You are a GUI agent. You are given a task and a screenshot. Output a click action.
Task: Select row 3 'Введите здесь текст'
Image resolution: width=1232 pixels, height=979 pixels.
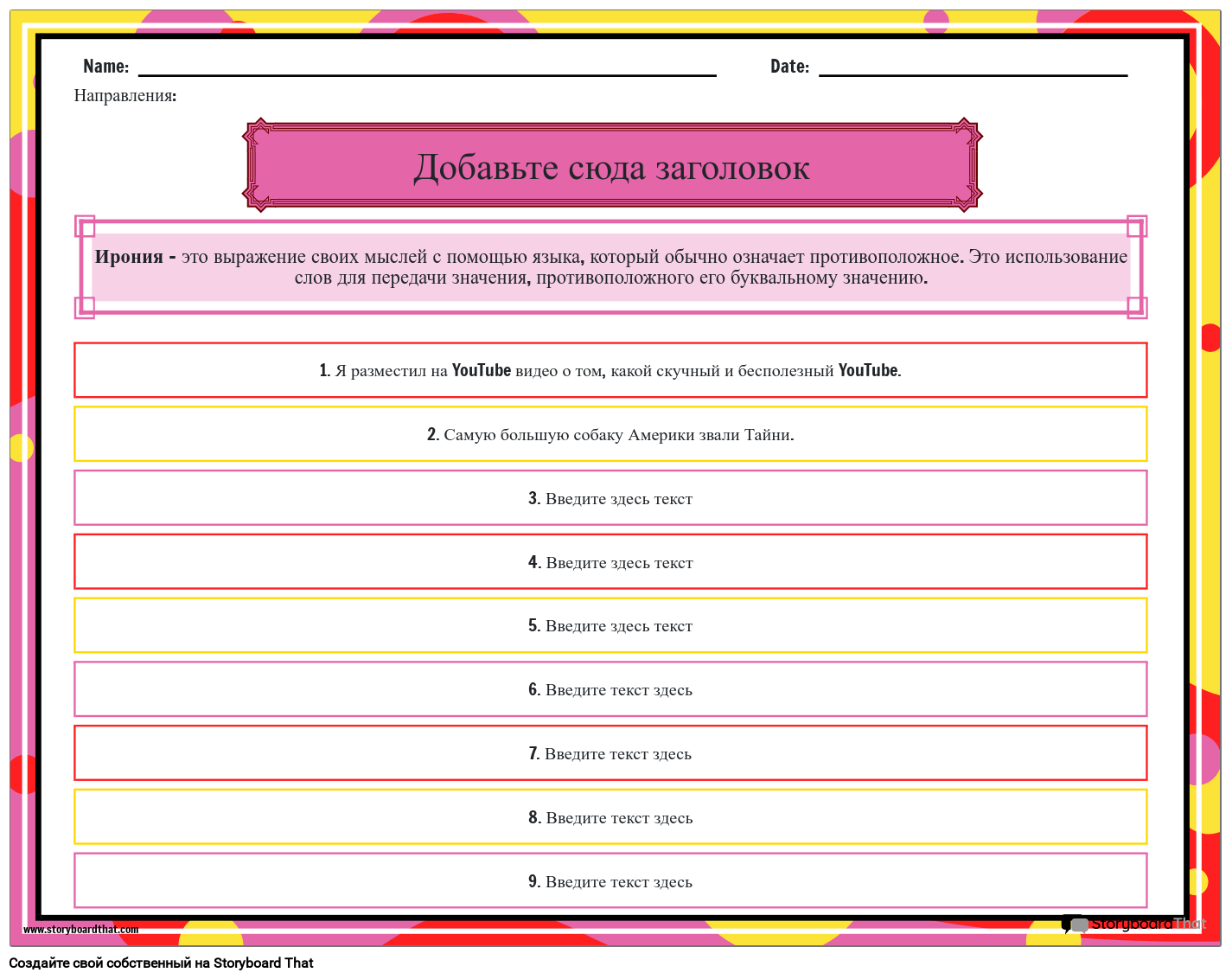[610, 498]
